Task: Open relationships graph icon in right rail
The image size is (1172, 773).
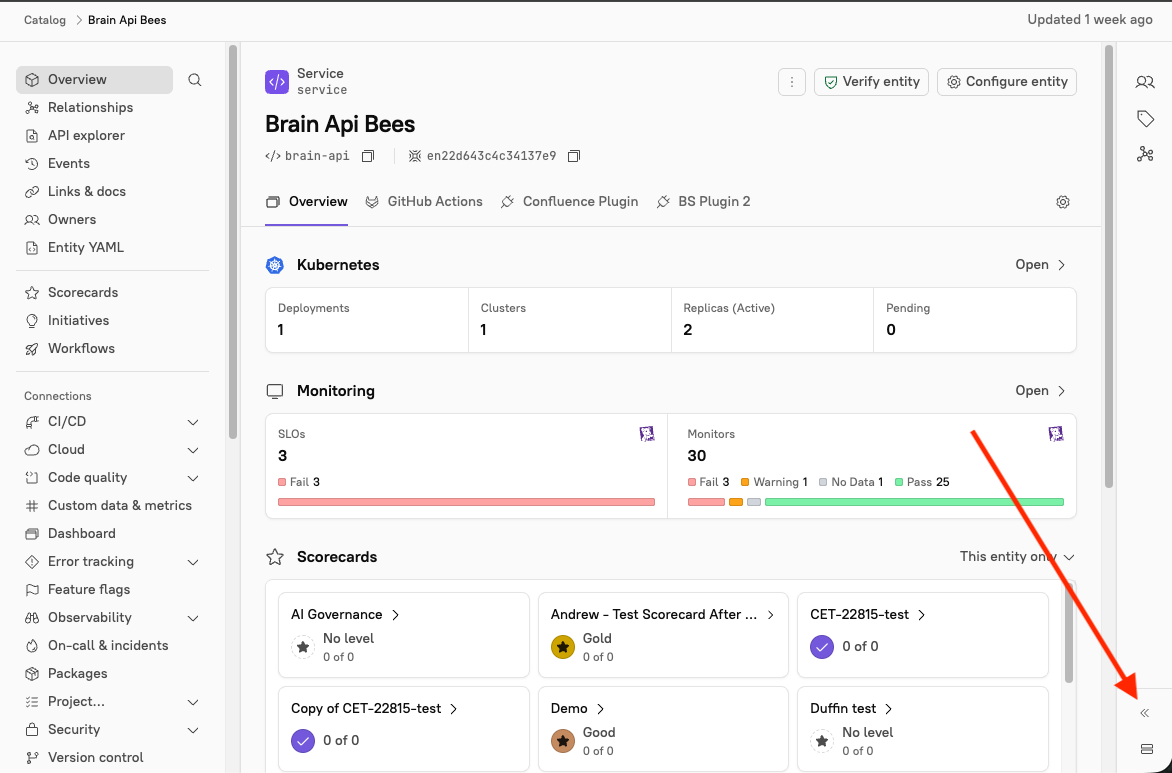Action: point(1144,154)
